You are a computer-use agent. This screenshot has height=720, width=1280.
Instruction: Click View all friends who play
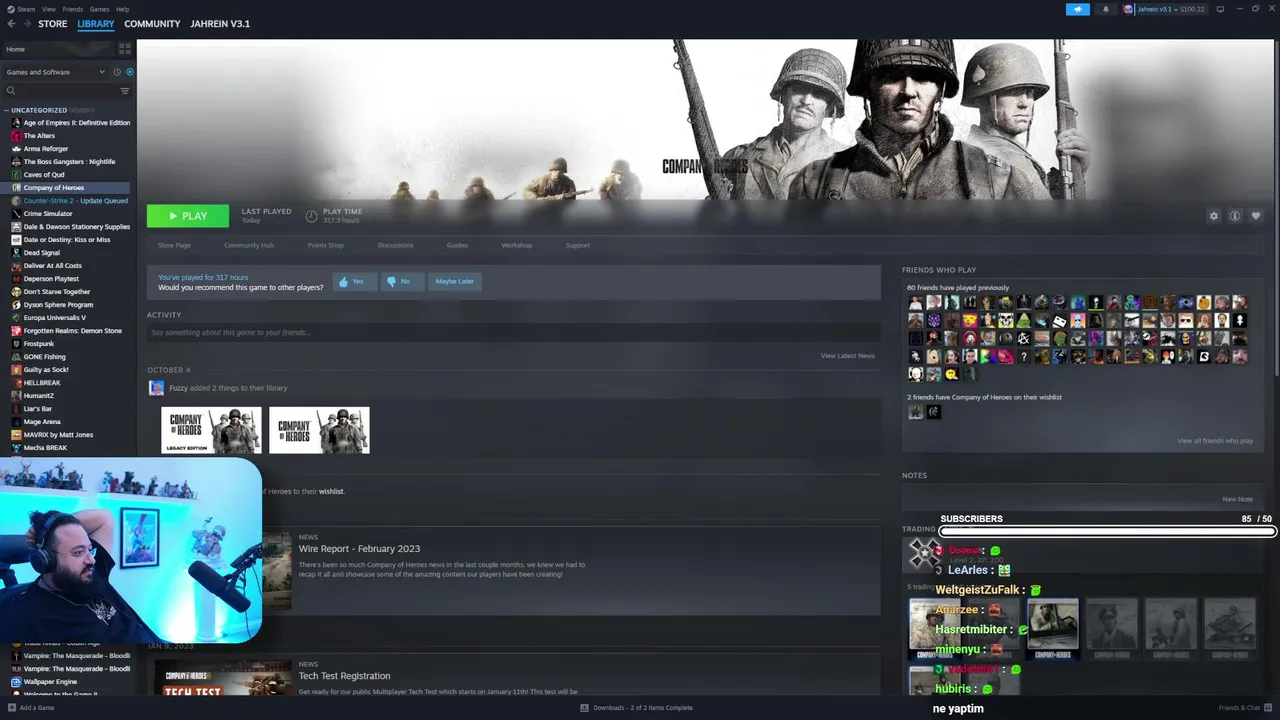pyautogui.click(x=1215, y=441)
